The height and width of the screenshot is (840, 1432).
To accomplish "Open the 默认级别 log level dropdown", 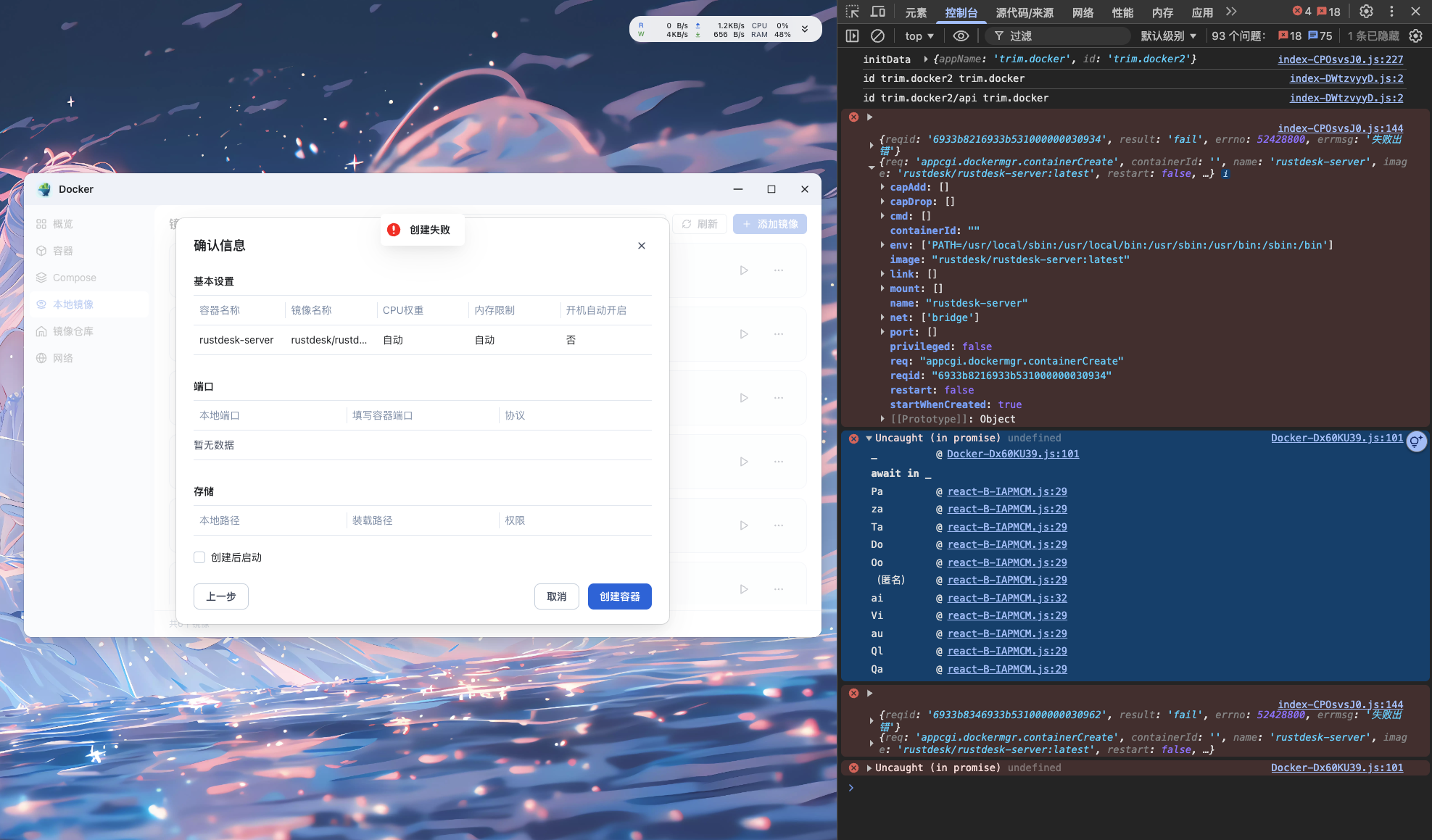I will click(1168, 36).
